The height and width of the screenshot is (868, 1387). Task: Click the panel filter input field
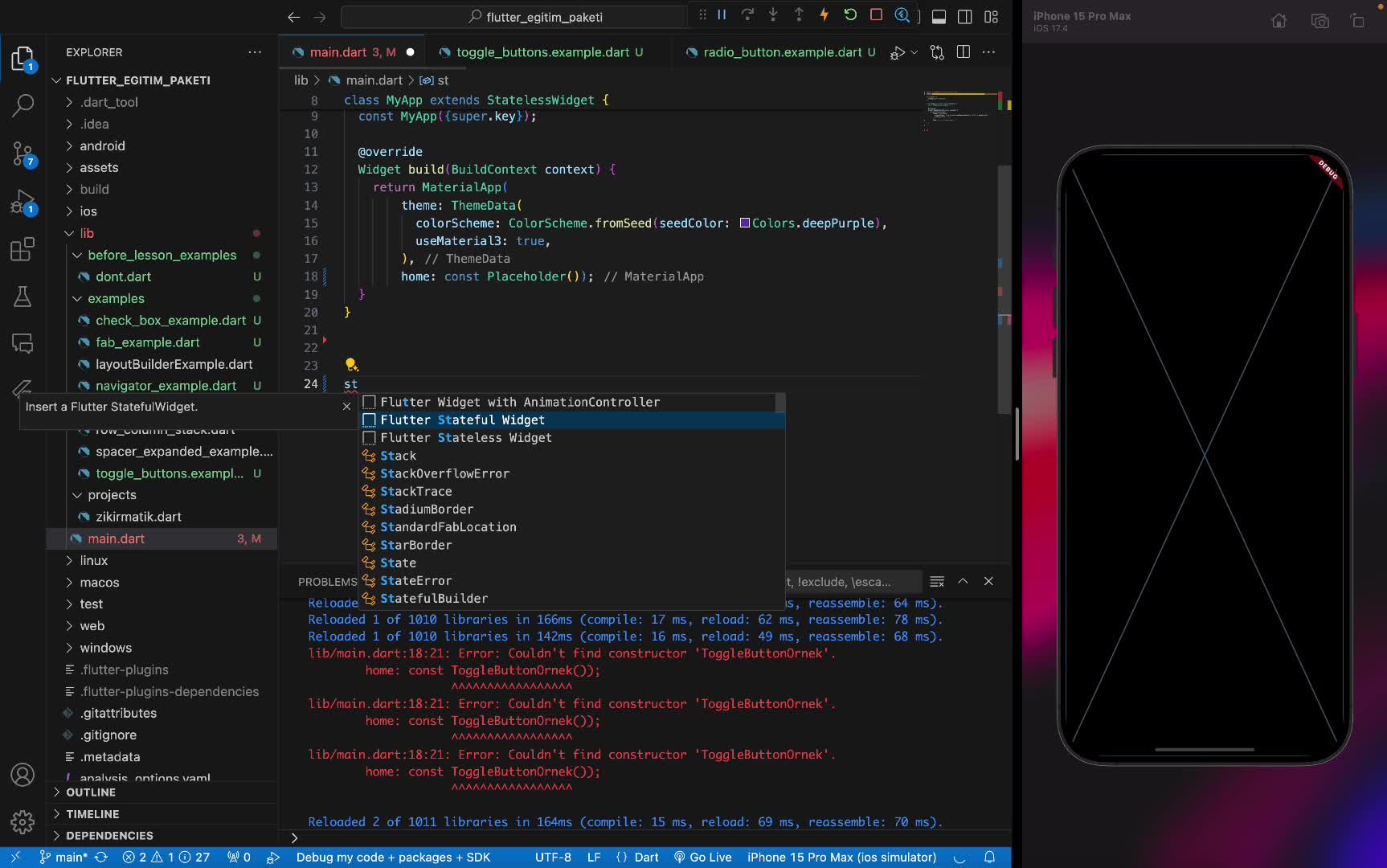pyautogui.click(x=853, y=582)
